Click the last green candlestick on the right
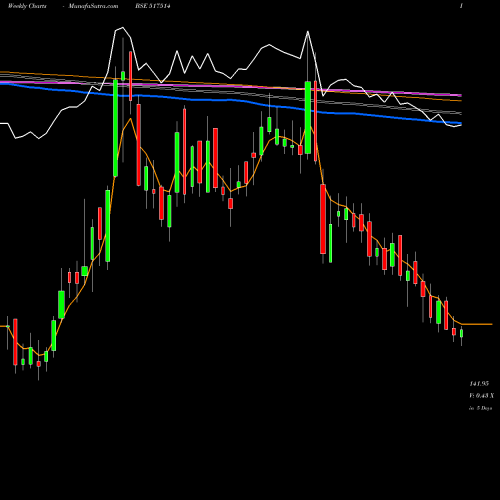 tap(462, 333)
